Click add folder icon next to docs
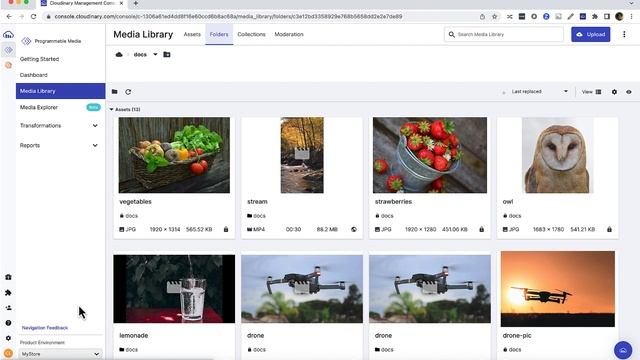 click(167, 54)
